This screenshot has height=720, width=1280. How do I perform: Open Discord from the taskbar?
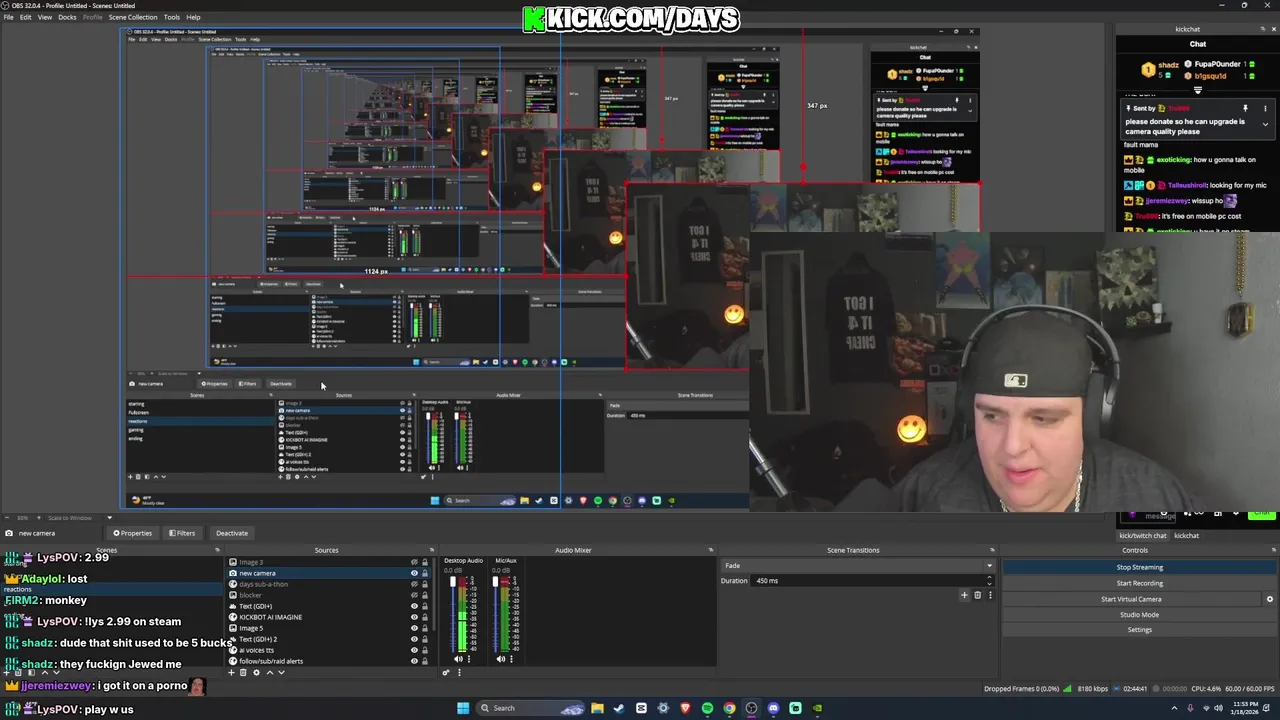click(773, 708)
